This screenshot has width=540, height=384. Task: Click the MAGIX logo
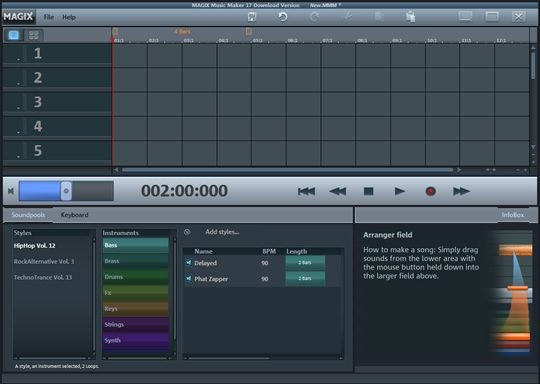pos(19,17)
